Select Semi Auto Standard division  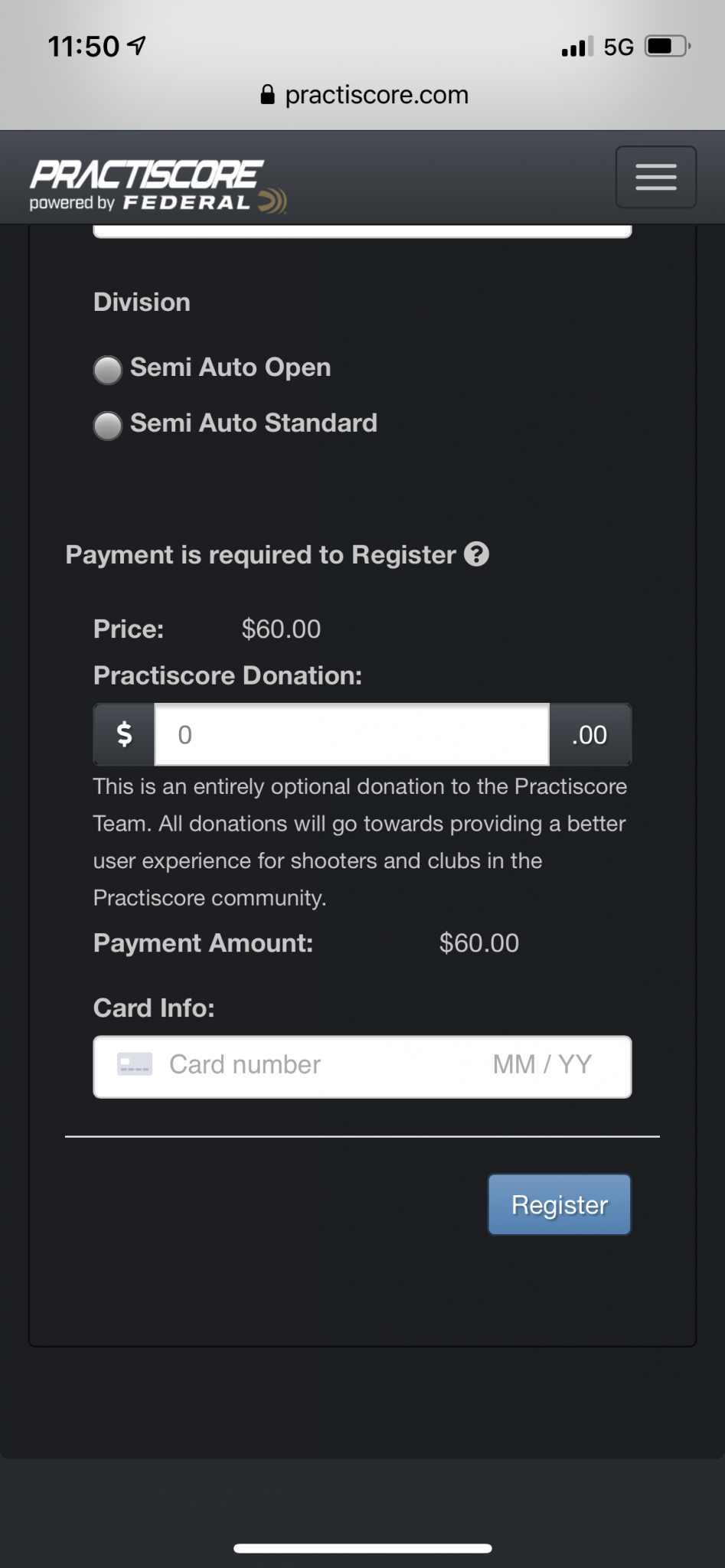point(107,426)
